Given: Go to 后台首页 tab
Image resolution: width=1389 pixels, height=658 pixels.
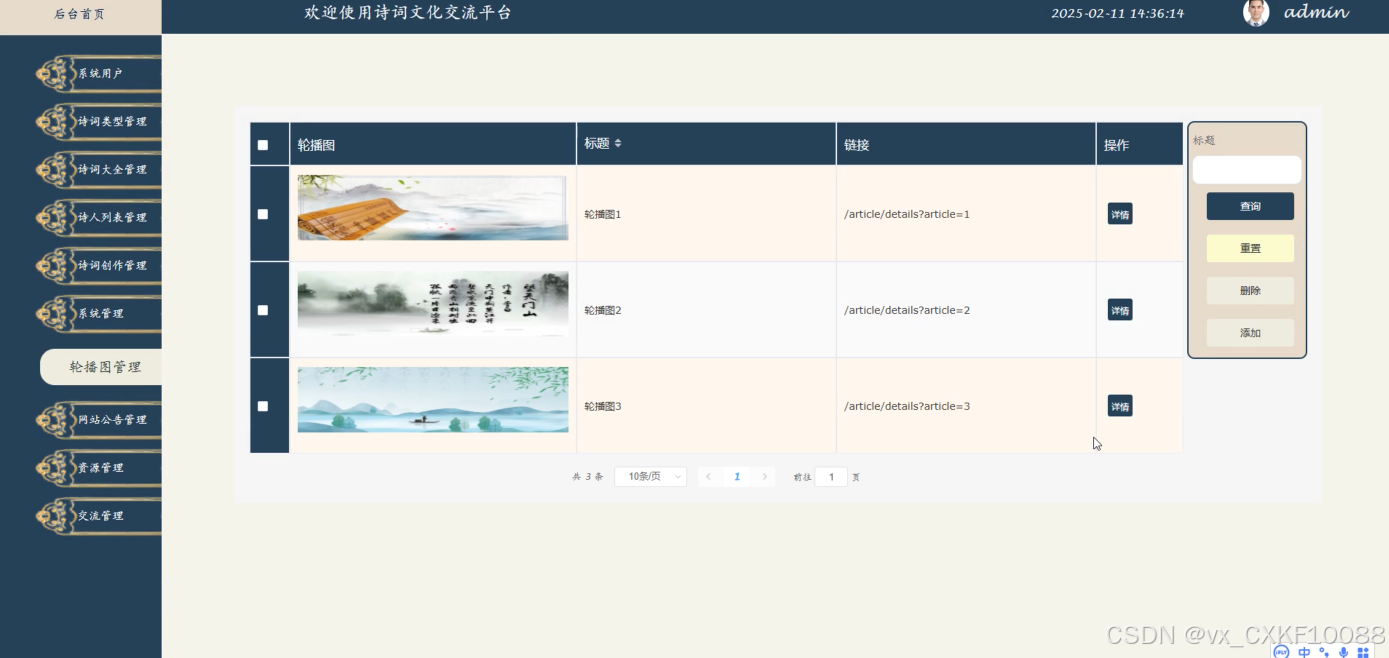Looking at the screenshot, I should pyautogui.click(x=80, y=15).
